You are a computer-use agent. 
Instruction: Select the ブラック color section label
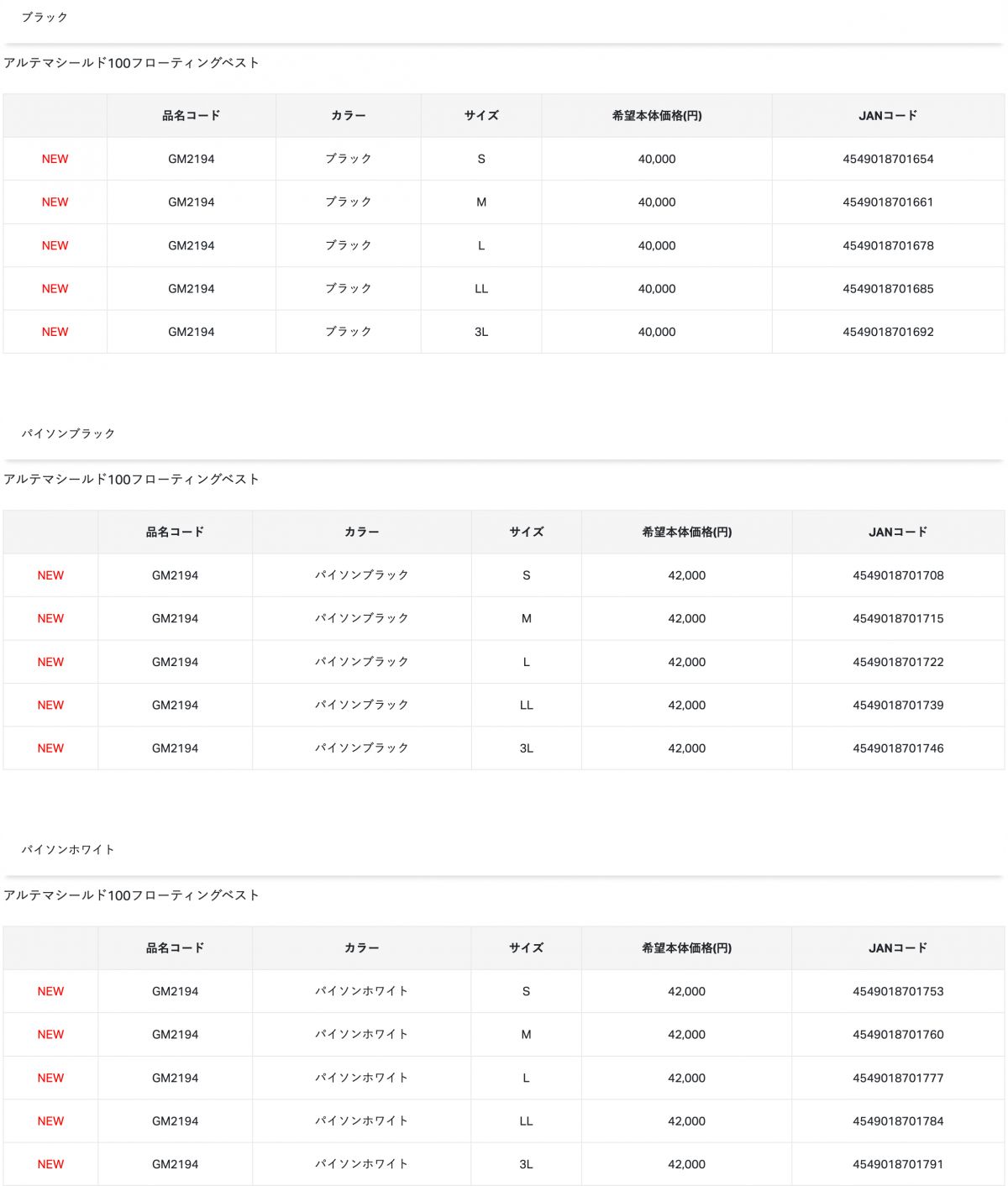click(45, 17)
